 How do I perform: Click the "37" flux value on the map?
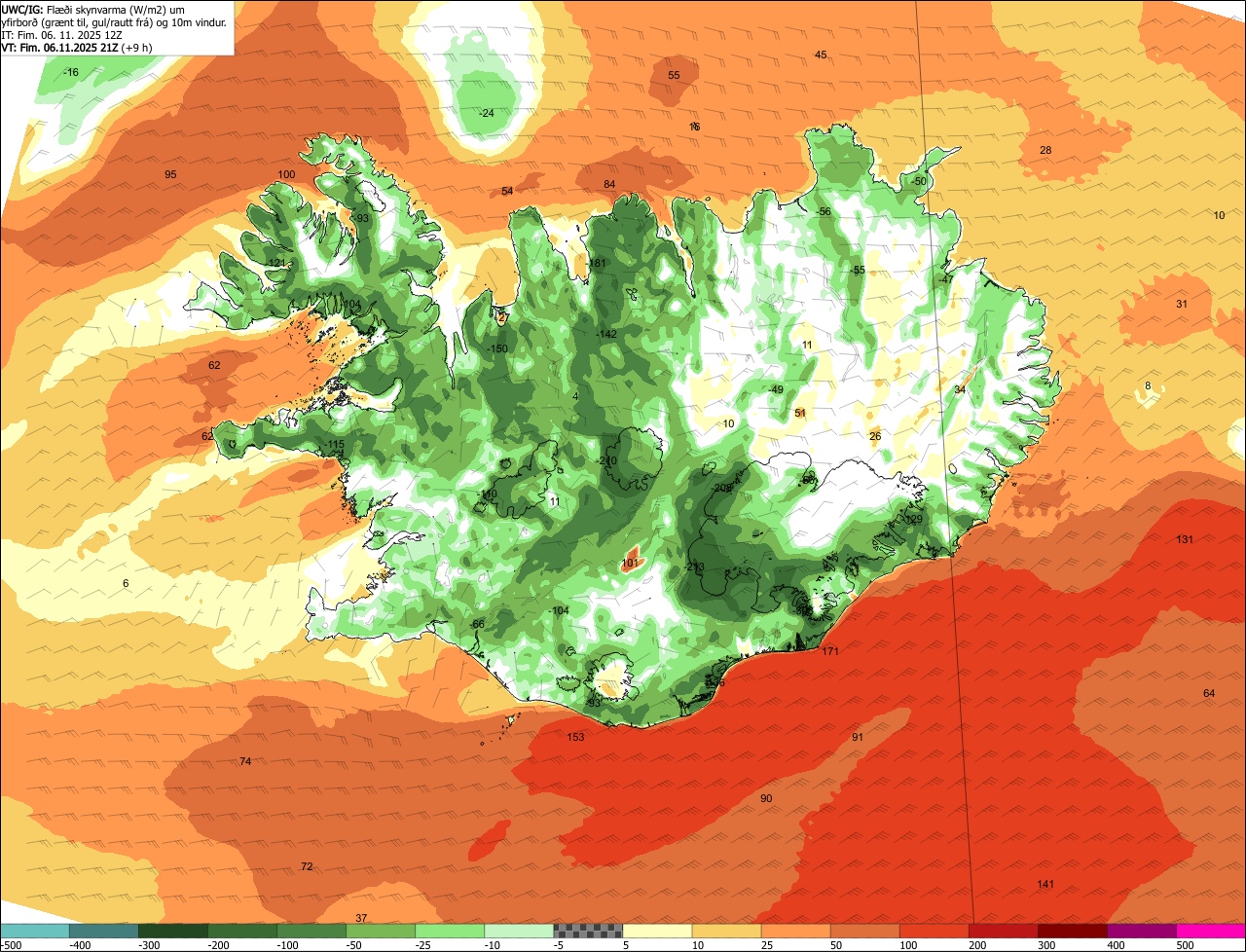point(361,918)
